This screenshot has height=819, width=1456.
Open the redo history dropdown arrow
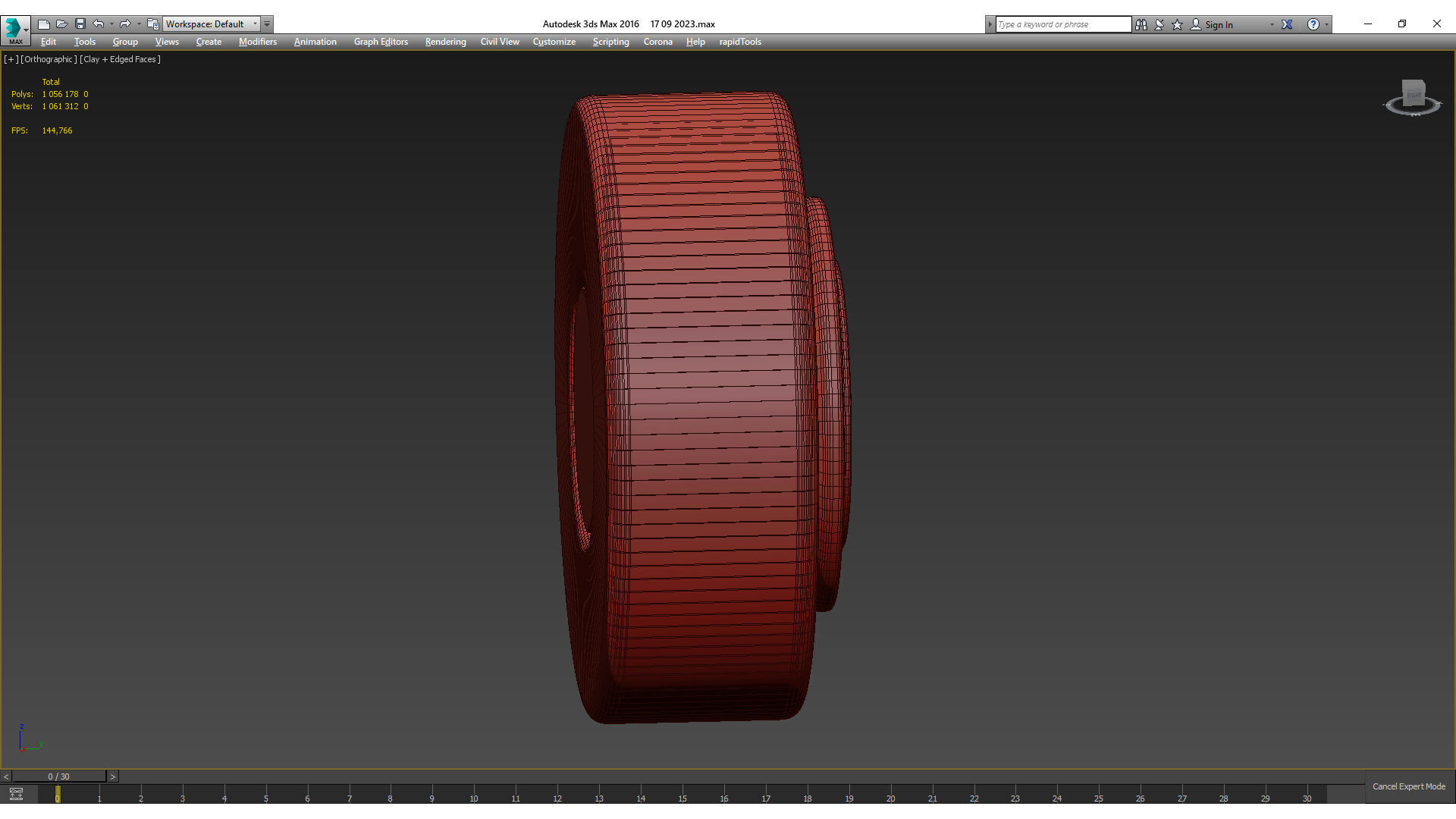point(139,24)
